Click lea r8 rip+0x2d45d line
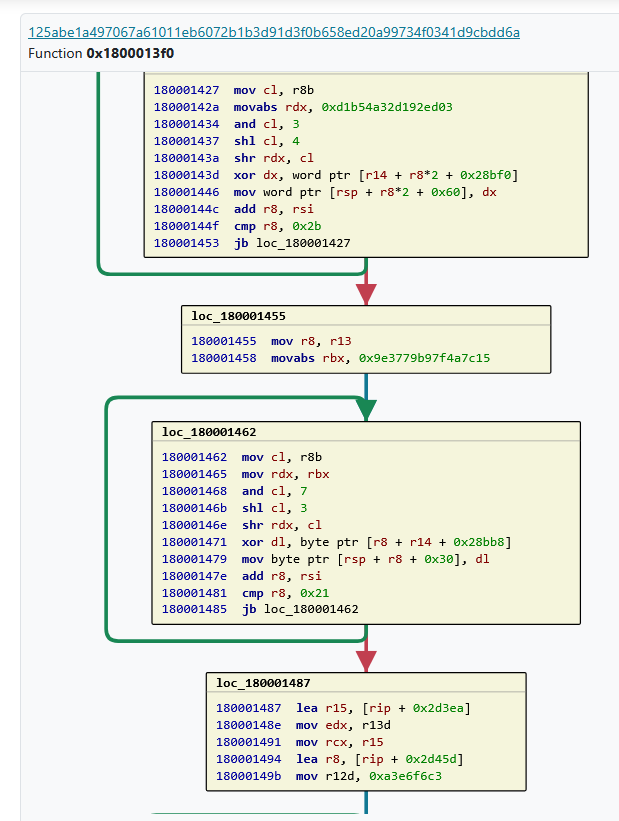Screen dimensions: 619x821 pyautogui.click(x=339, y=759)
